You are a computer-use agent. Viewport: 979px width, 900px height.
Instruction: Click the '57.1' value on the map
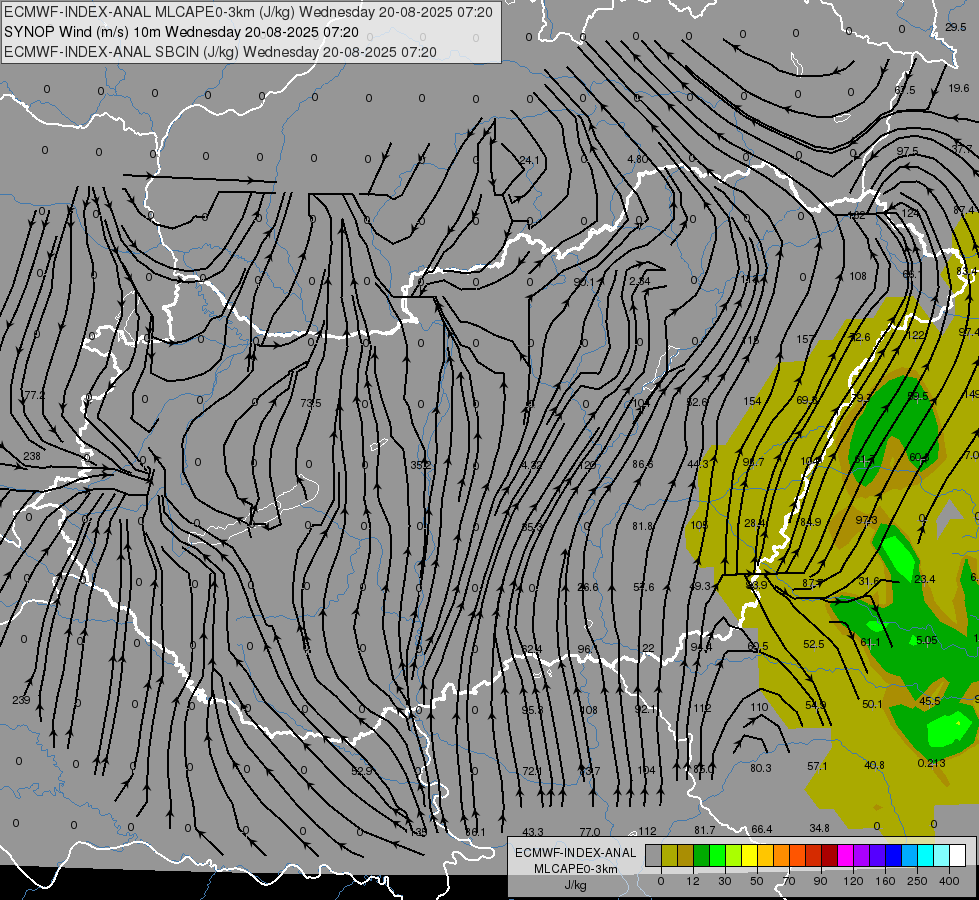(817, 766)
